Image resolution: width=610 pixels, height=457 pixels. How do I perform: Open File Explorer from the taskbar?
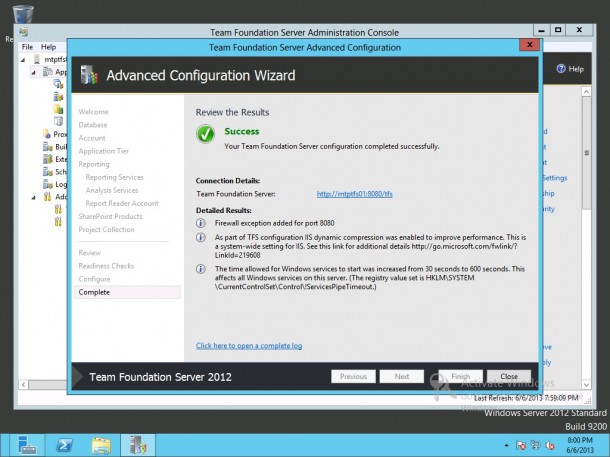tap(101, 446)
